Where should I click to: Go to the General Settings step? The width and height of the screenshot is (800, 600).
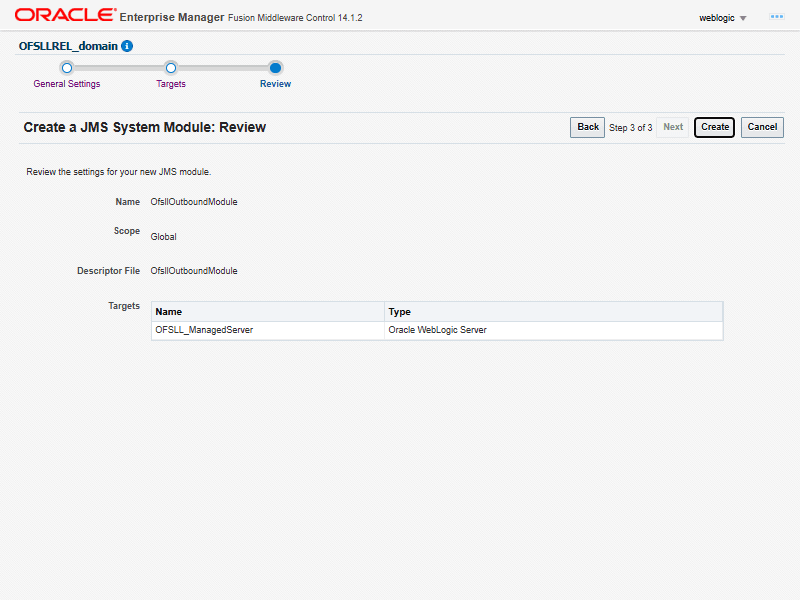click(x=67, y=84)
